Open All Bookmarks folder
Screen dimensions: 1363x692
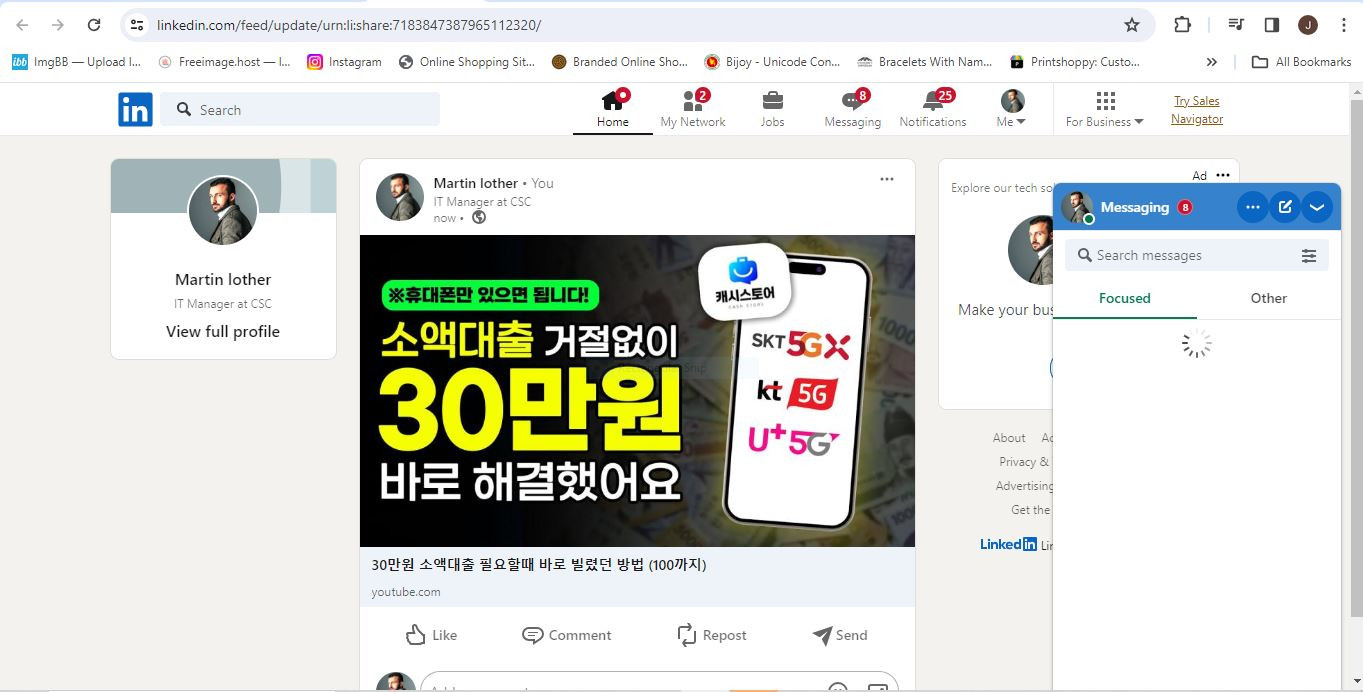click(1302, 62)
